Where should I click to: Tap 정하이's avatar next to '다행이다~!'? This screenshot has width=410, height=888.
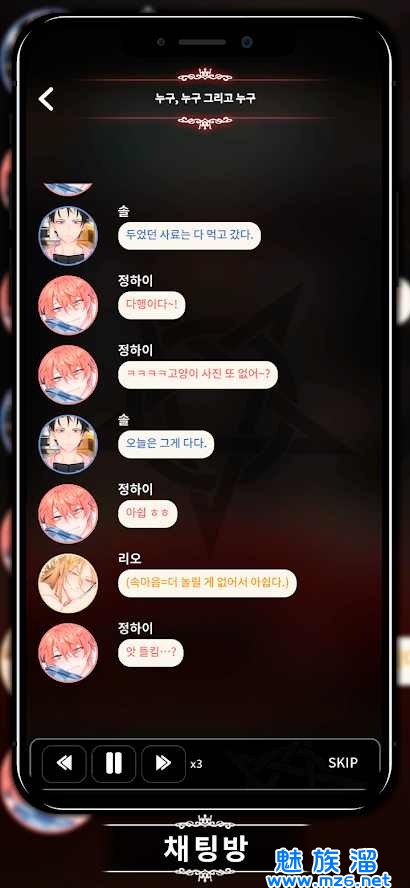[x=68, y=305]
